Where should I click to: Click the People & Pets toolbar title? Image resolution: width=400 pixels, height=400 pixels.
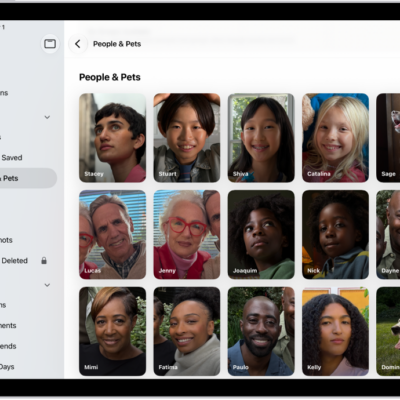pos(117,44)
